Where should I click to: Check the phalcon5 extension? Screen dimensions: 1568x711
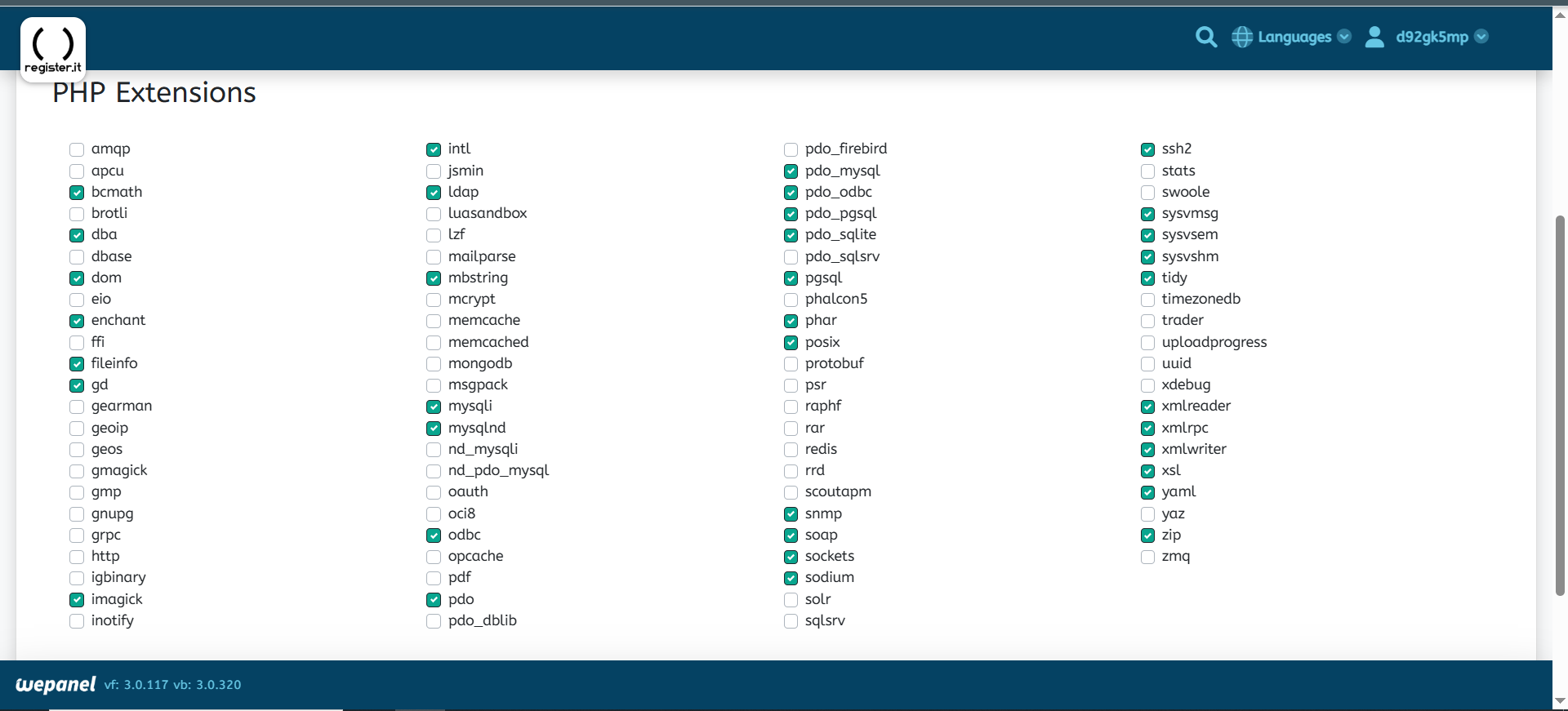(791, 300)
